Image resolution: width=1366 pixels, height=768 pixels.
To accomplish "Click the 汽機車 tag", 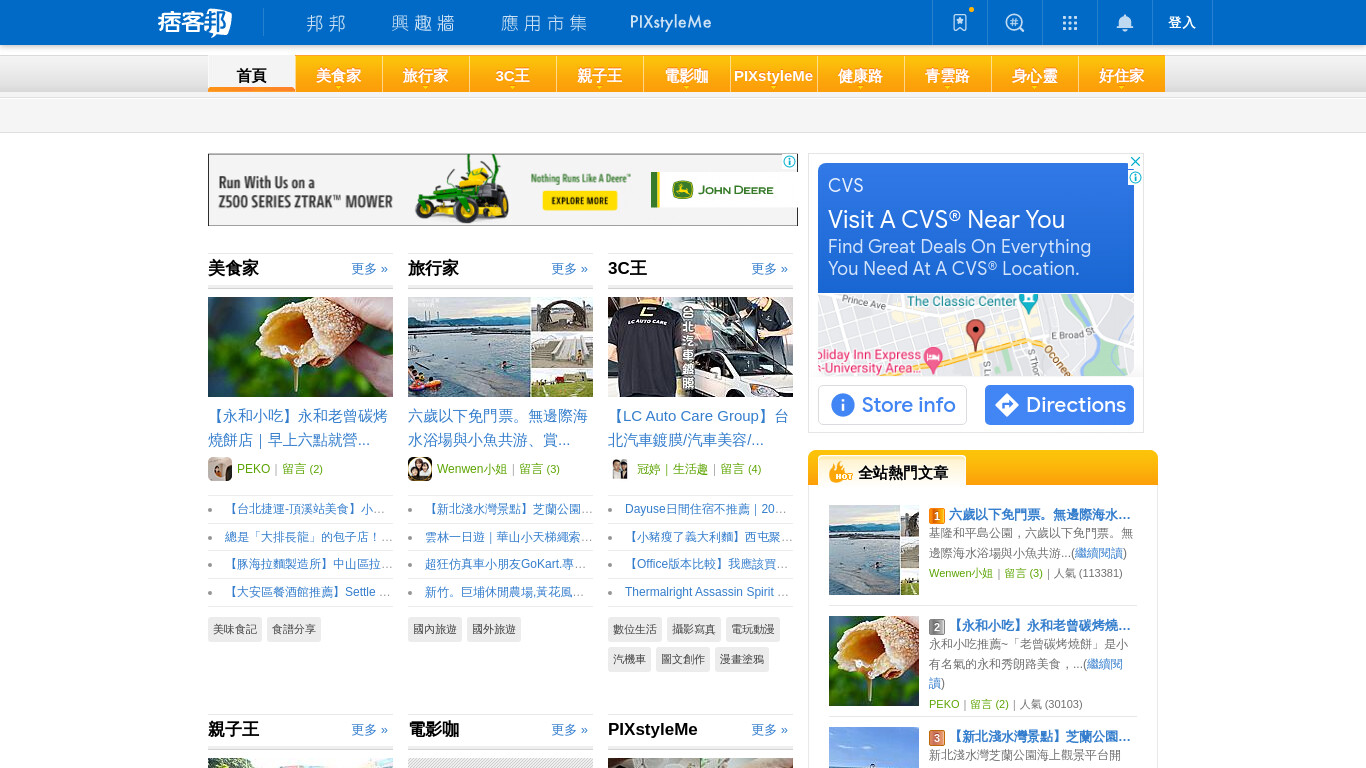I will click(630, 660).
